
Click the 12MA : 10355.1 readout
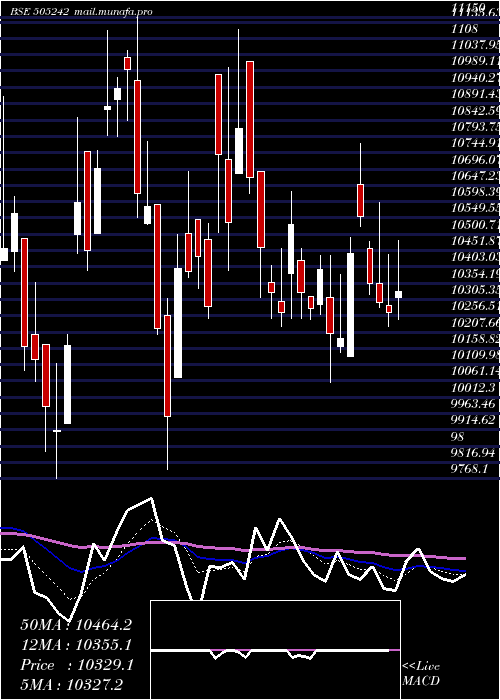pyautogui.click(x=76, y=645)
